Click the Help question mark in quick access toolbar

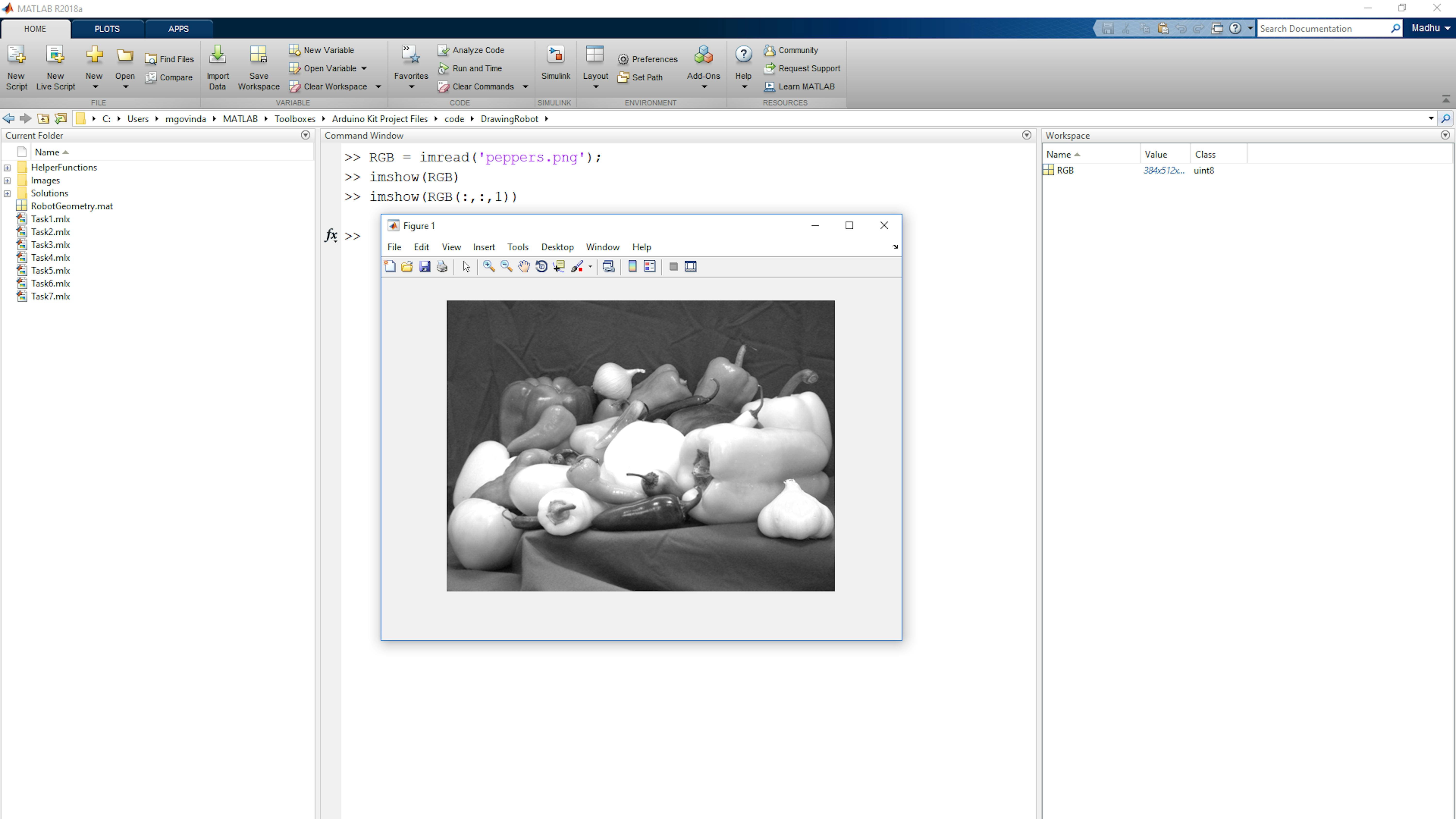click(1236, 28)
